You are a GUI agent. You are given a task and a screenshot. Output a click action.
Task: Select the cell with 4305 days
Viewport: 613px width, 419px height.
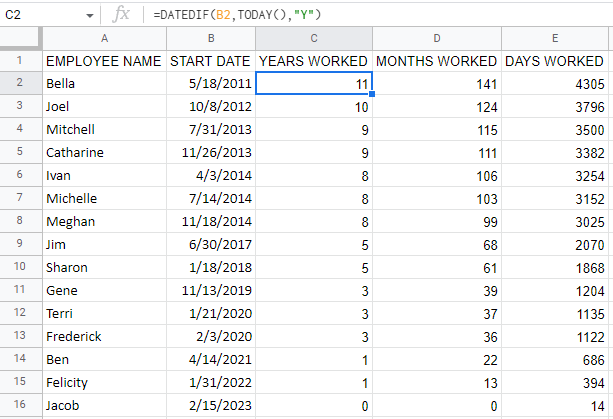pos(556,84)
